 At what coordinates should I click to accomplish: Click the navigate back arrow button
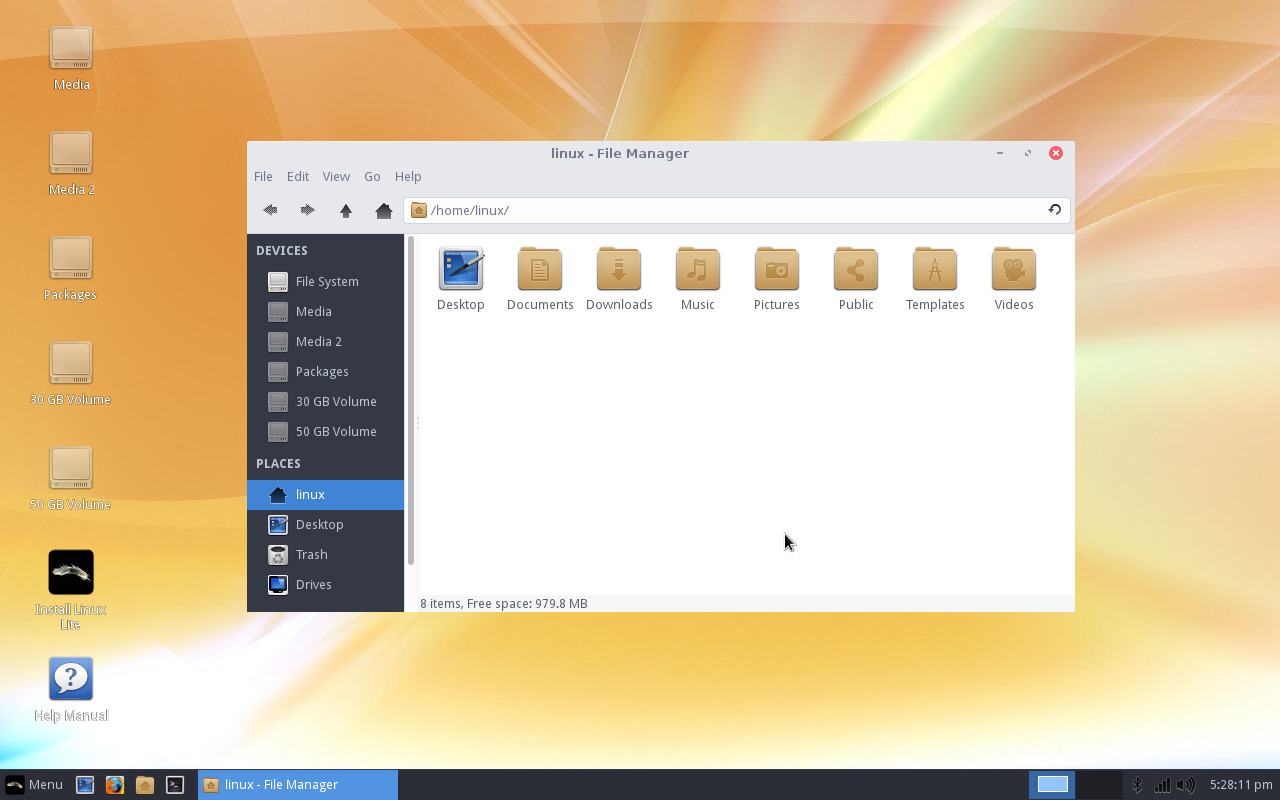point(269,210)
